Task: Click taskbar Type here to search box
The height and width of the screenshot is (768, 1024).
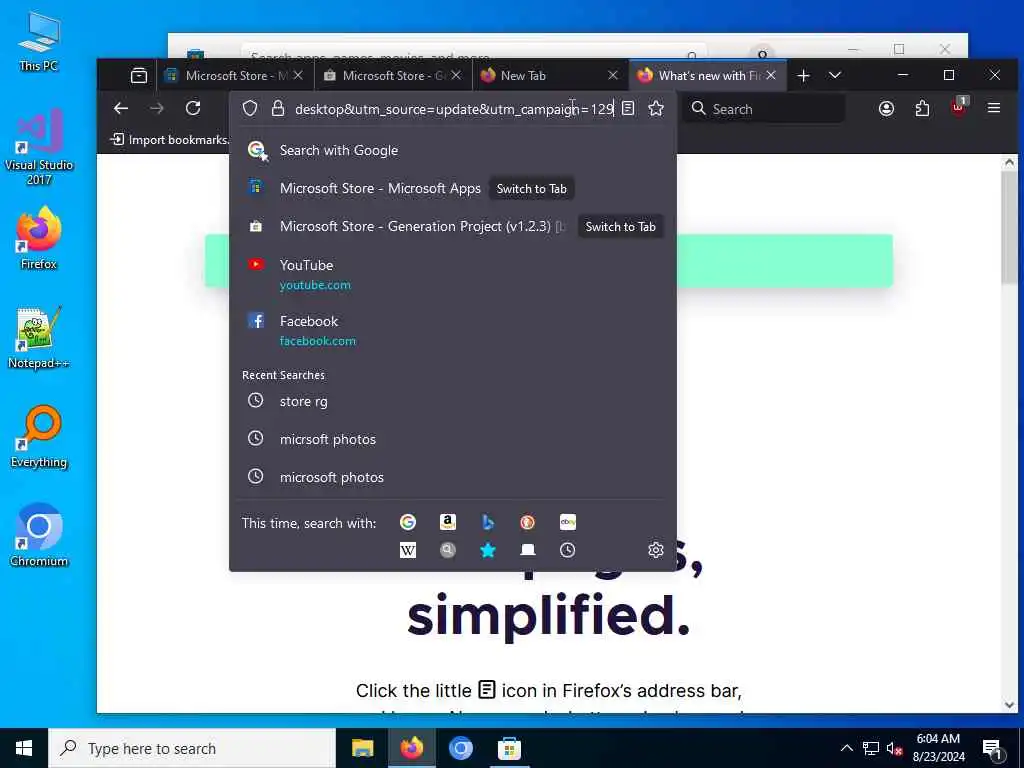Action: (192, 748)
